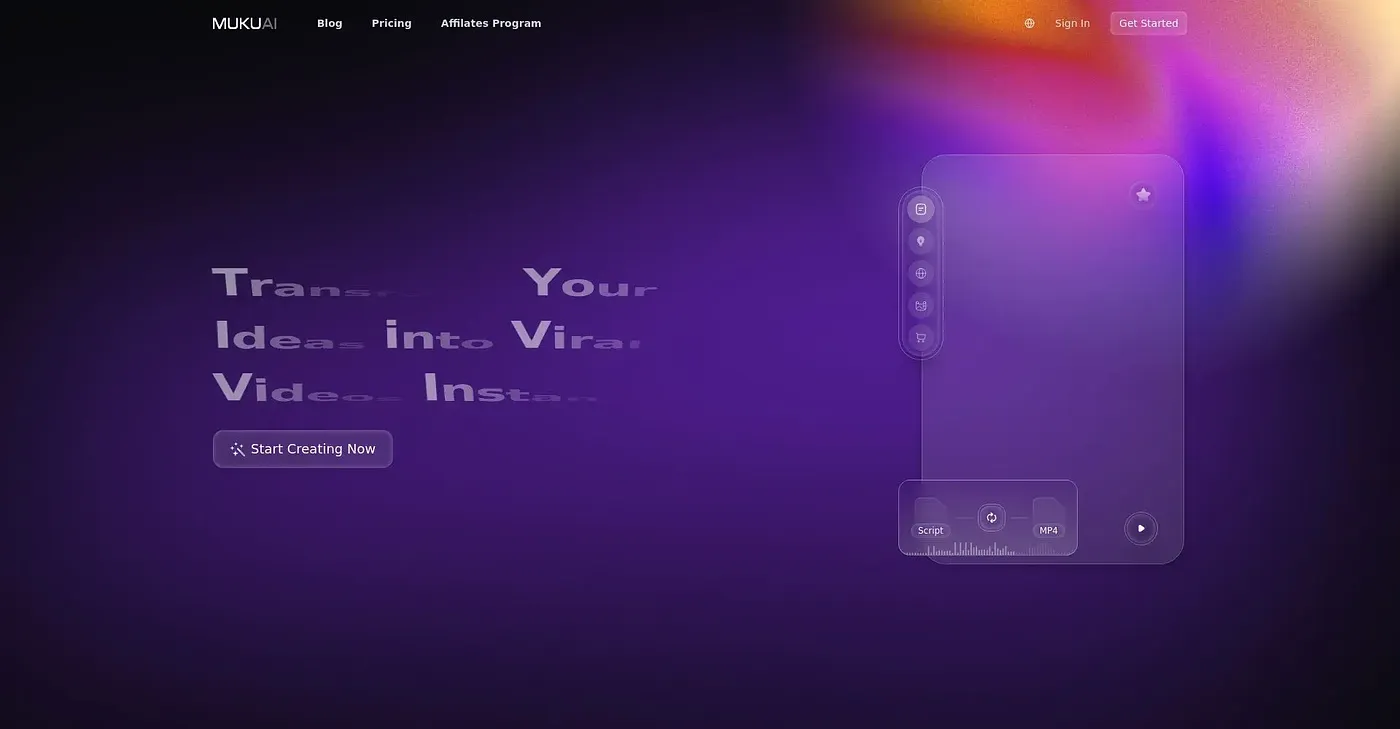Screen dimensions: 1400x729
Task: Select the location pin icon in sidebar pill
Action: pos(921,241)
